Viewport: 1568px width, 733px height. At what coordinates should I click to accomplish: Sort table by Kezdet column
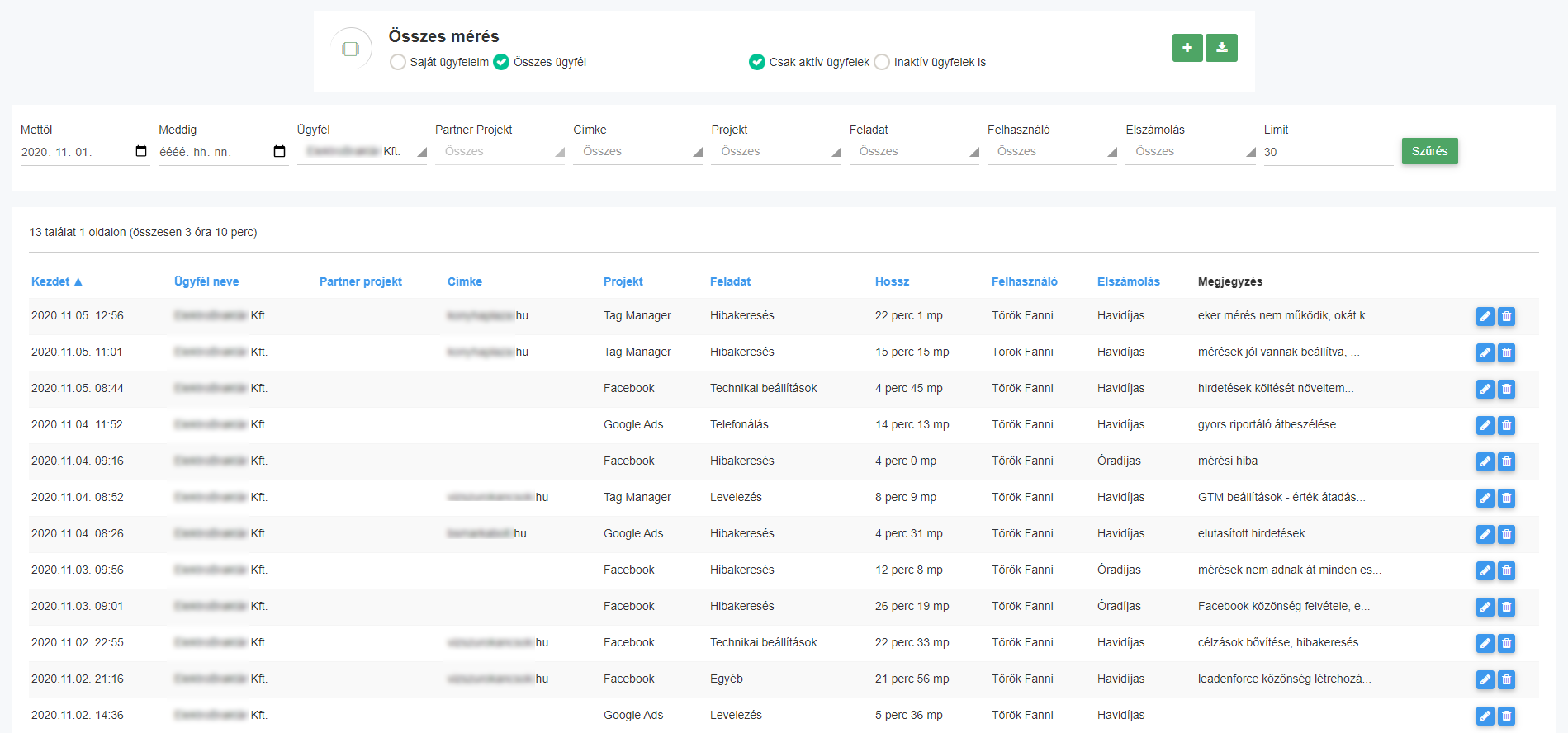tap(56, 281)
